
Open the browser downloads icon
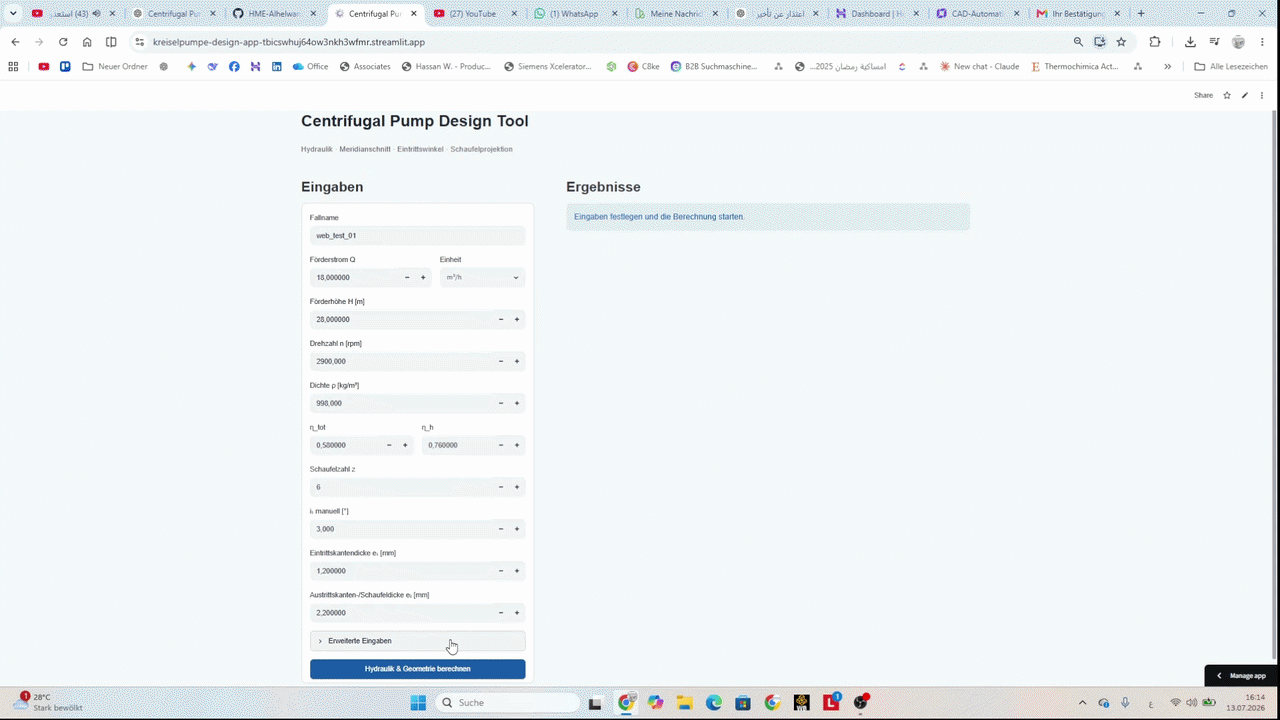tap(1190, 42)
